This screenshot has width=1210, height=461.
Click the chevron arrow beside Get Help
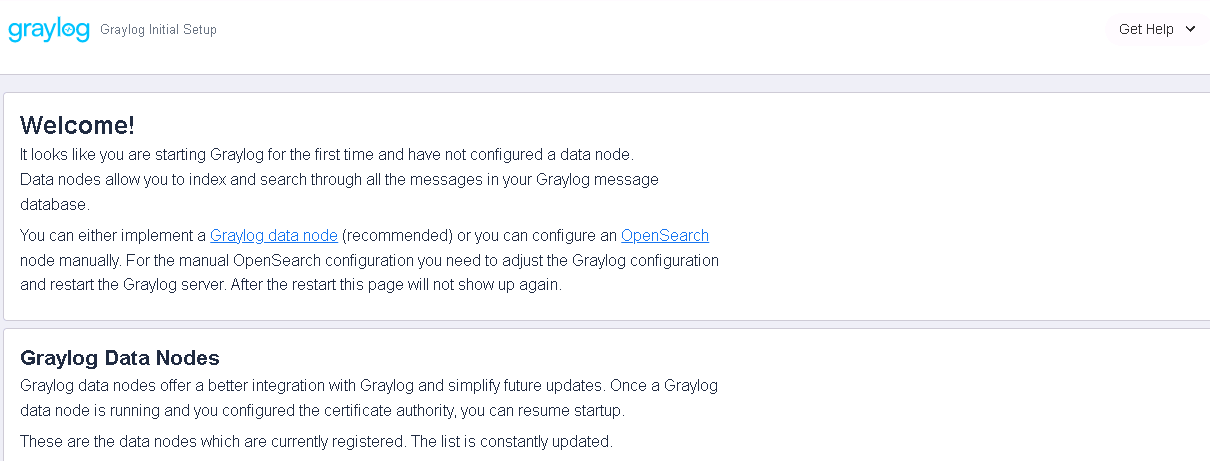[1190, 29]
